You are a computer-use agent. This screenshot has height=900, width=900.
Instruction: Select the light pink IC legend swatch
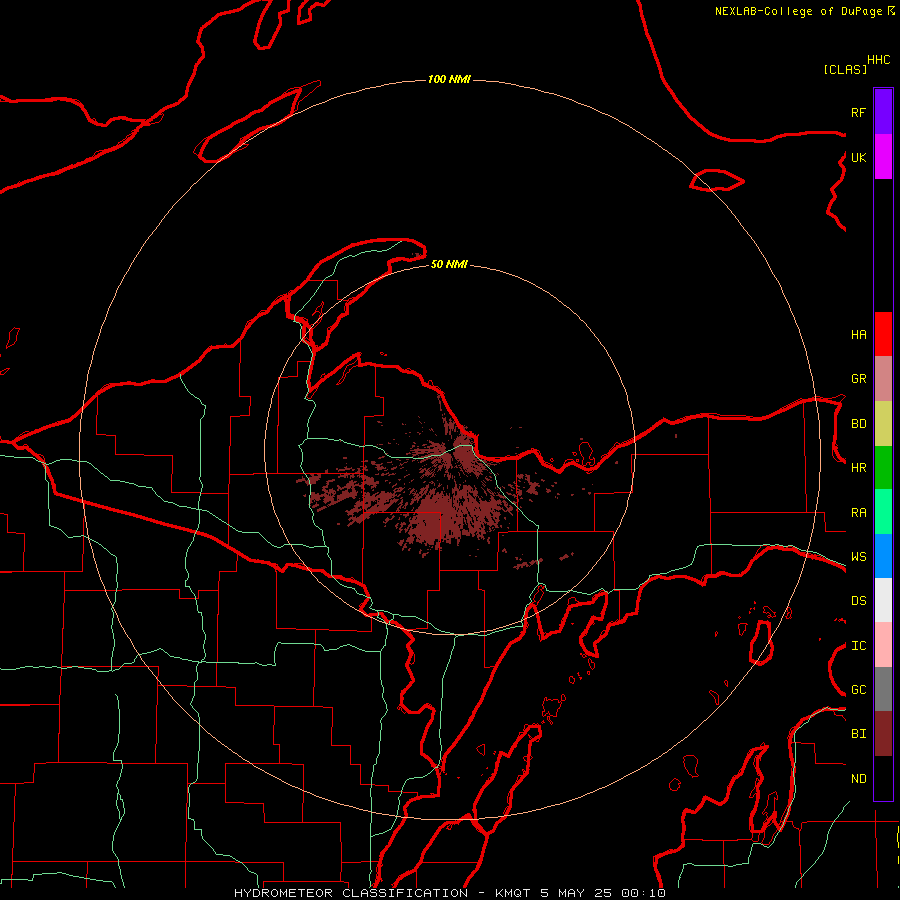coord(883,645)
